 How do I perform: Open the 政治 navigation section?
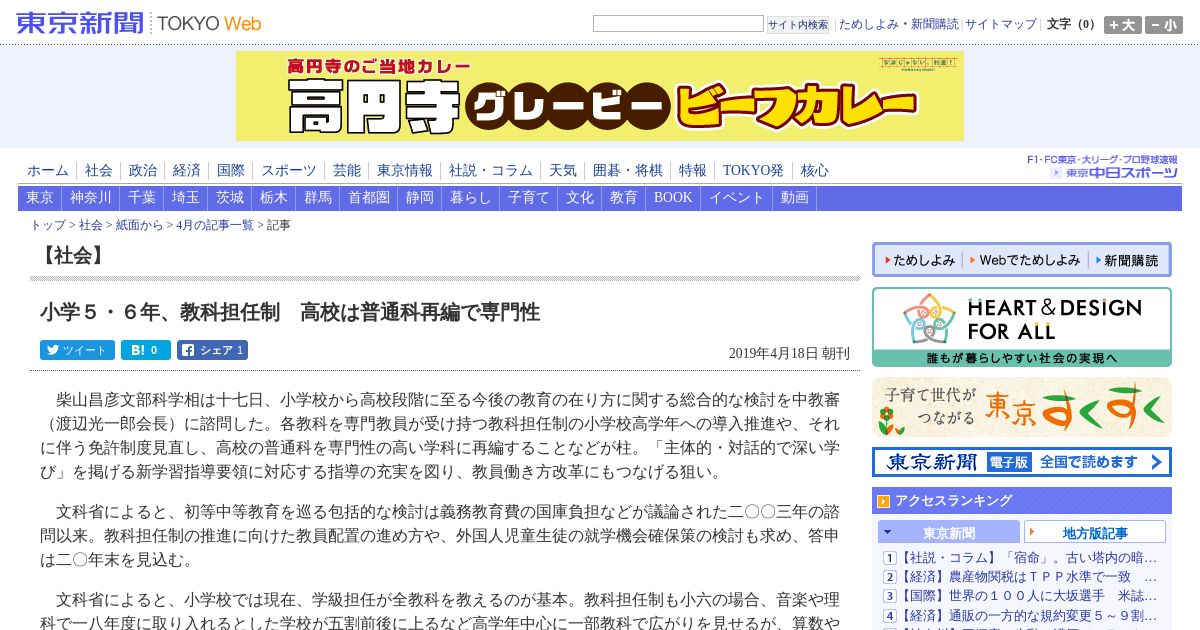click(x=142, y=170)
